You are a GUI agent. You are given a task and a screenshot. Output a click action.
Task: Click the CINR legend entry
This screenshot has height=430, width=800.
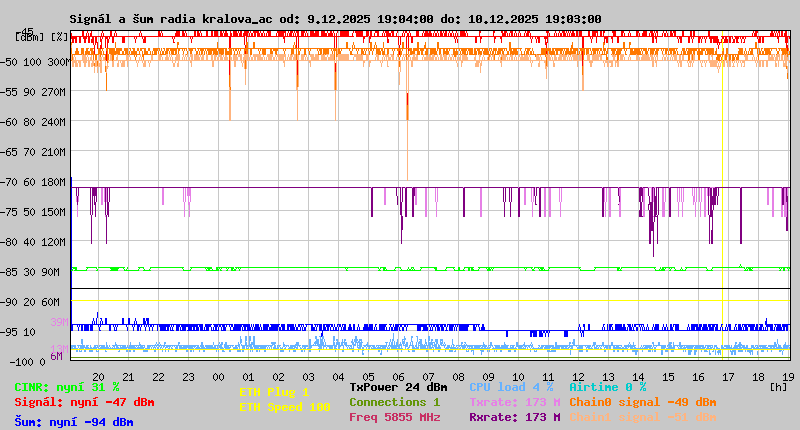coord(66,387)
